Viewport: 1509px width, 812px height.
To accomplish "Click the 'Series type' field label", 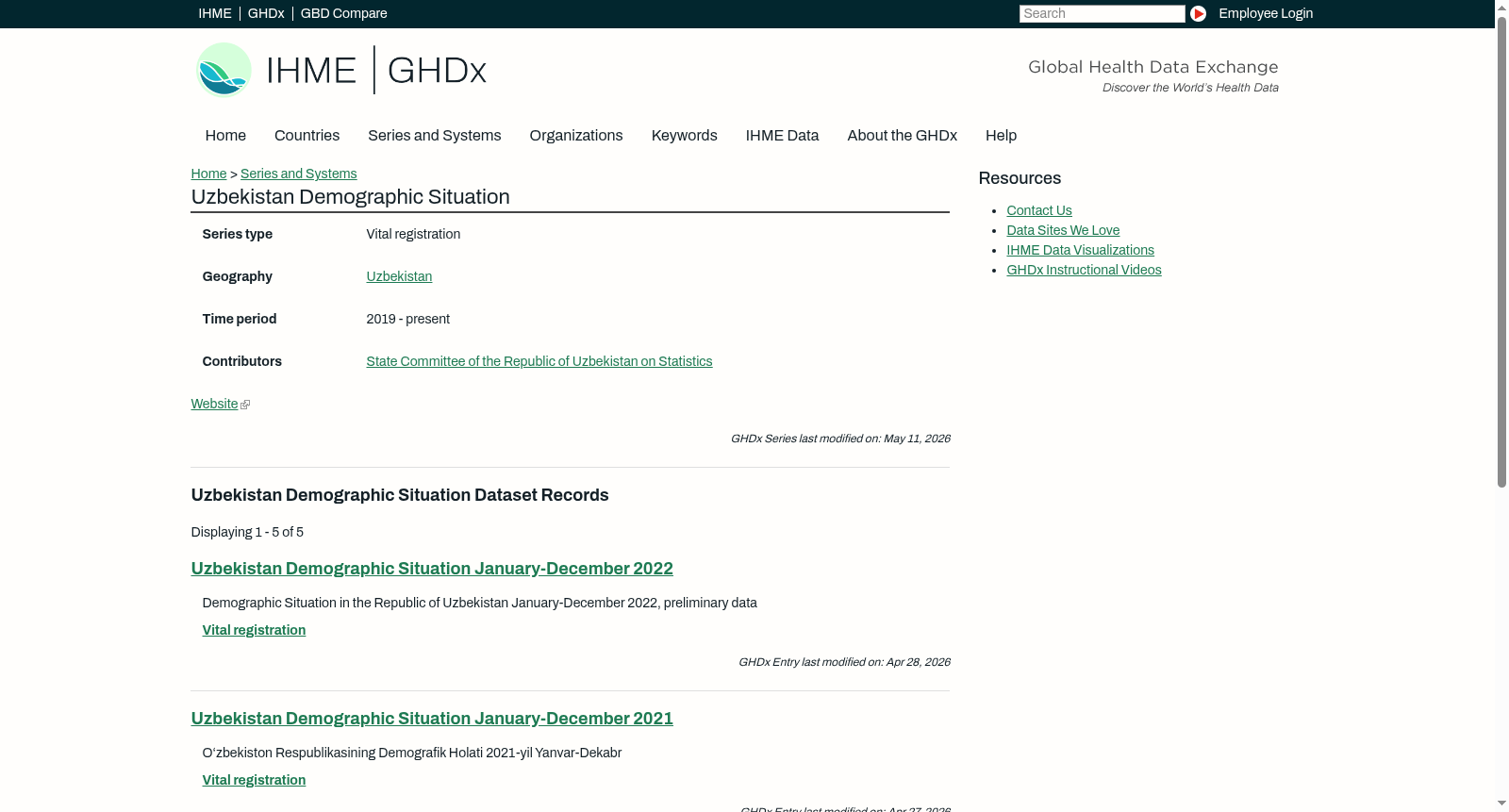I will [x=238, y=234].
